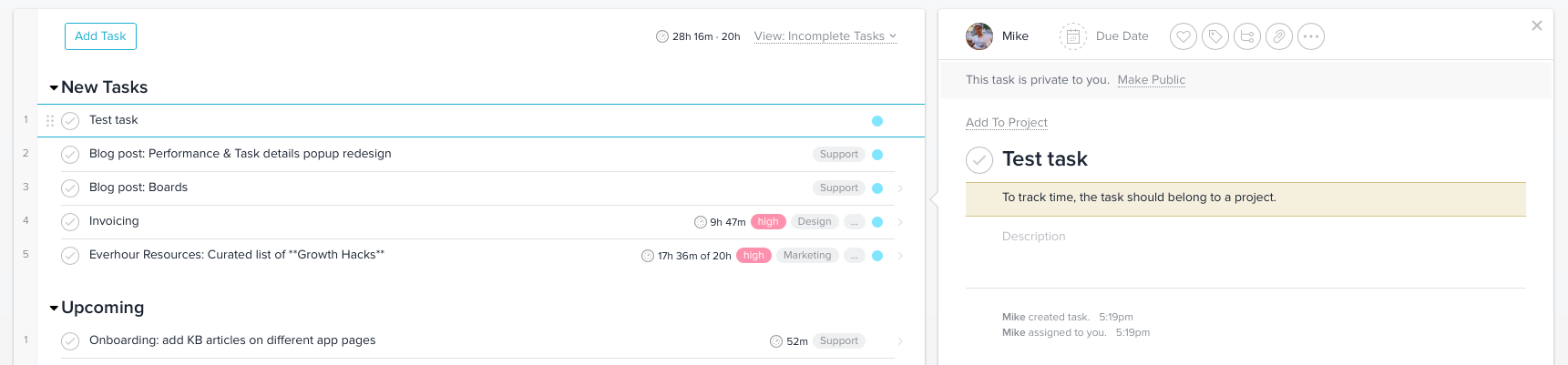
Task: Mark Test task complete in details panel
Action: pyautogui.click(x=979, y=160)
